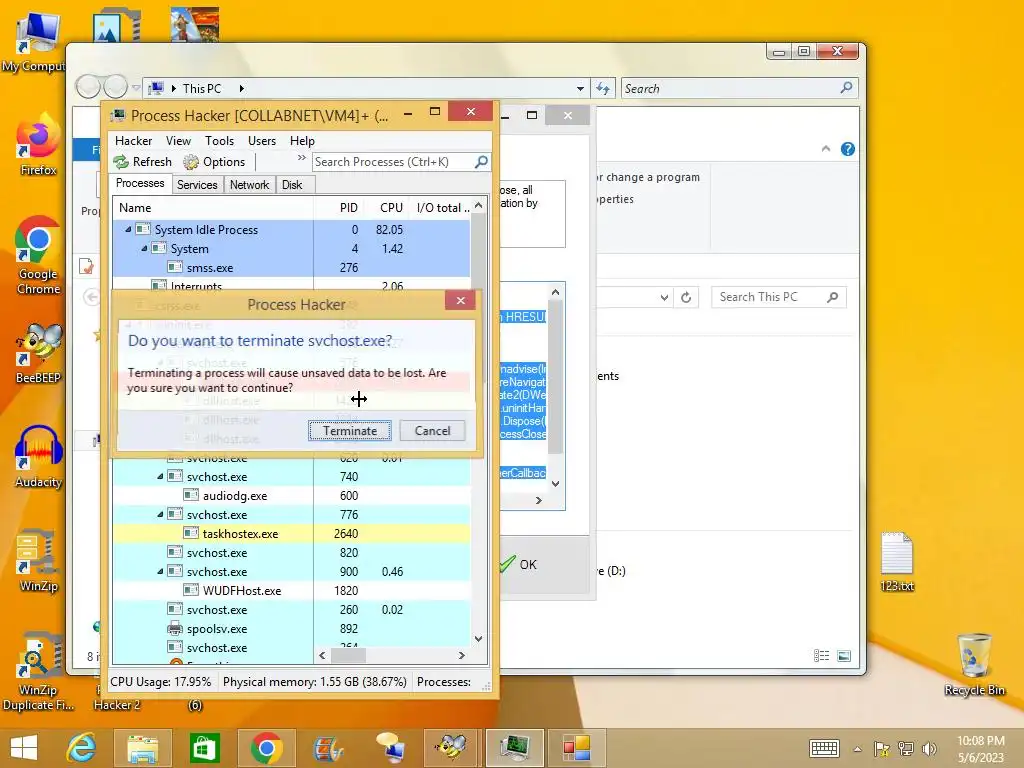Screen dimensions: 1024x768
Task: Confirm Terminate in the Process Hacker dialog
Action: [349, 430]
